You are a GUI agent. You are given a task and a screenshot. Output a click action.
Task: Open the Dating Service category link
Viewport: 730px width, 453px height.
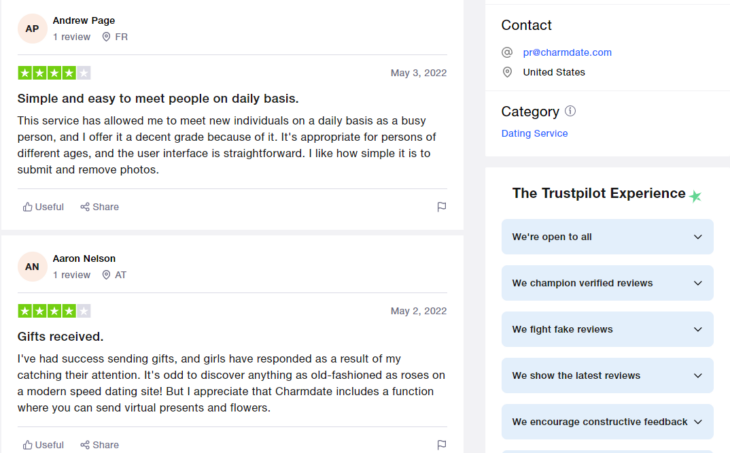pos(534,133)
